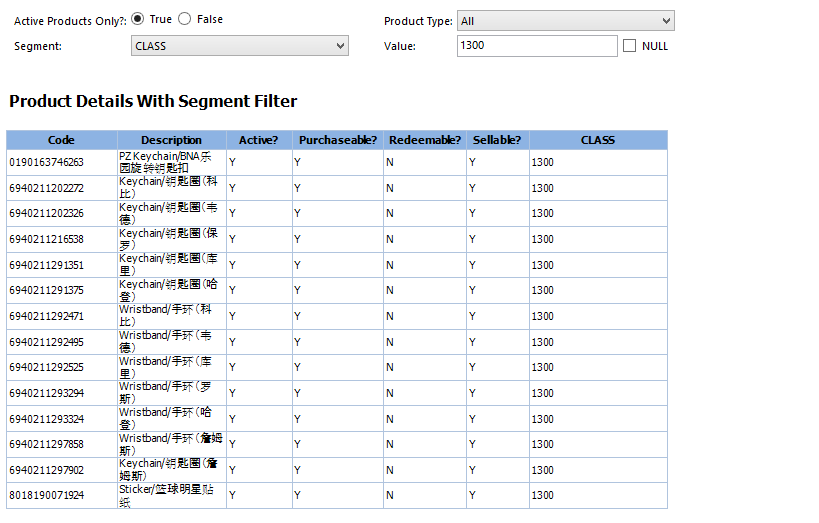
Task: Select product code 6940211202272 cell
Action: (47, 188)
